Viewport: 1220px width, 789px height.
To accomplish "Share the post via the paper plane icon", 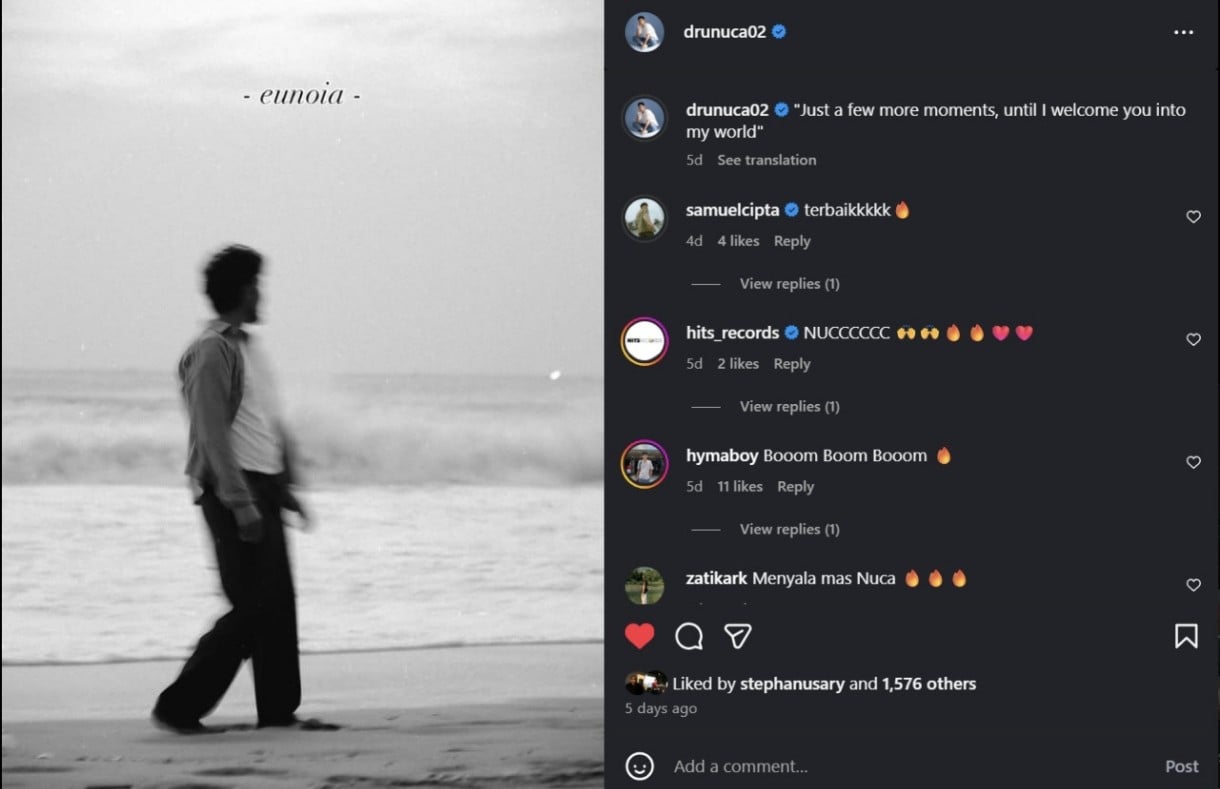I will pyautogui.click(x=738, y=635).
